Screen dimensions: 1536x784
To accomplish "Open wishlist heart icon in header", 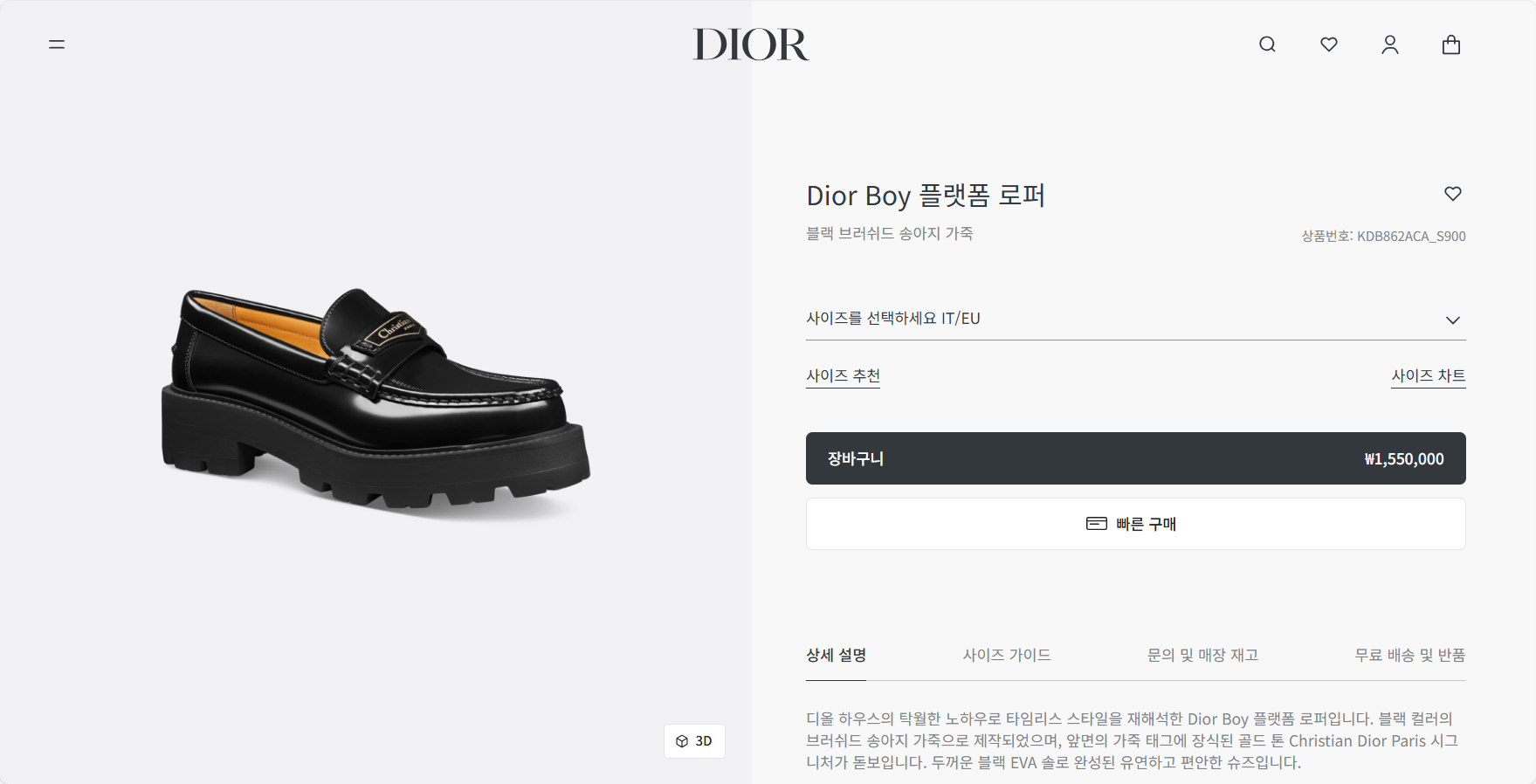I will click(1328, 45).
